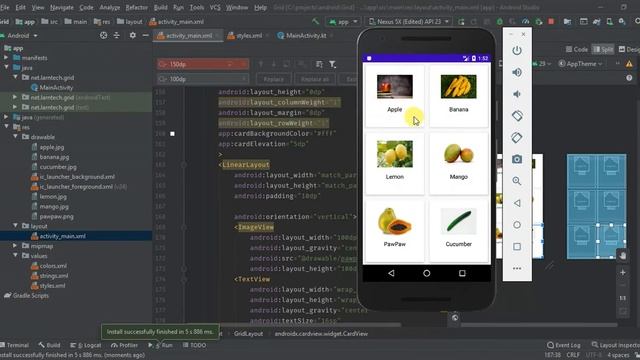Click the emulator Rotate Right icon
The image size is (640, 360).
[x=517, y=138]
